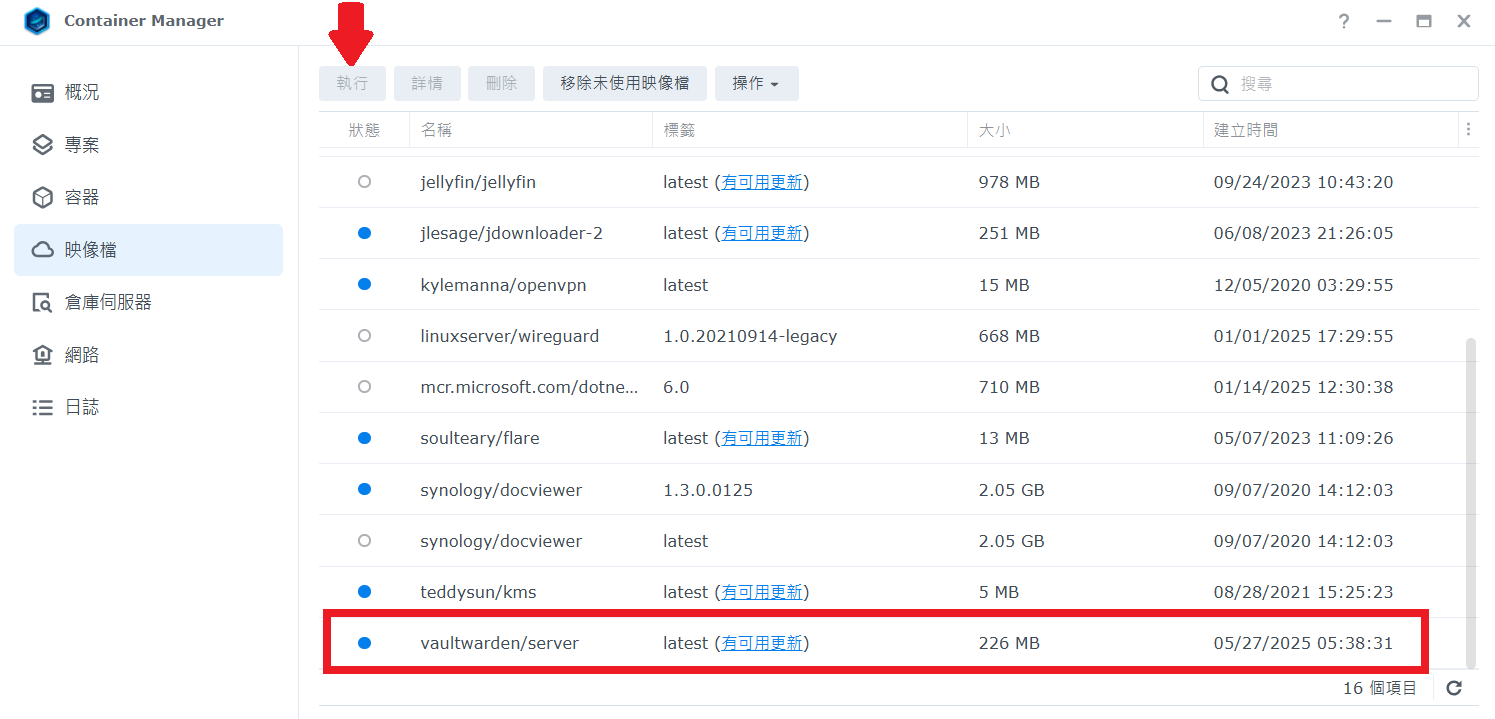
Task: Open the 日誌 log section
Action: coord(148,407)
